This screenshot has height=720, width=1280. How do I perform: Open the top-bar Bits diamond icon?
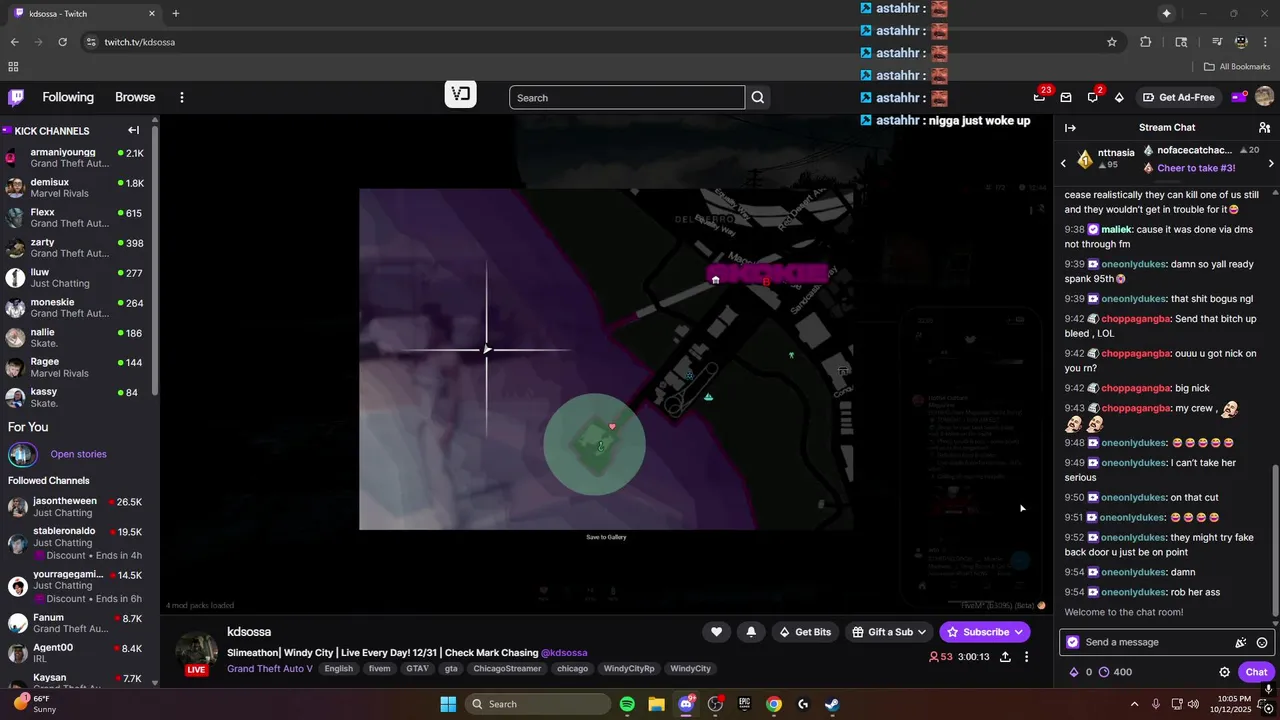pos(1119,97)
